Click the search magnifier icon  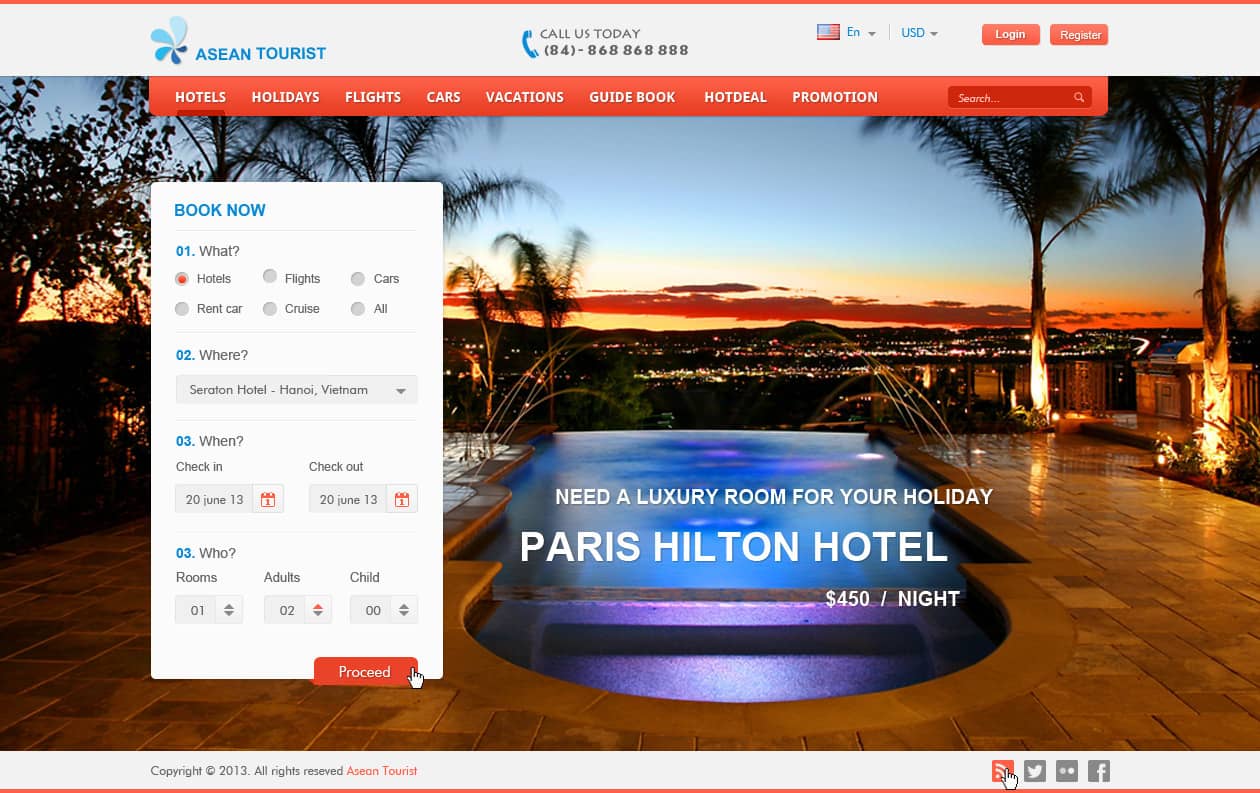click(x=1079, y=97)
